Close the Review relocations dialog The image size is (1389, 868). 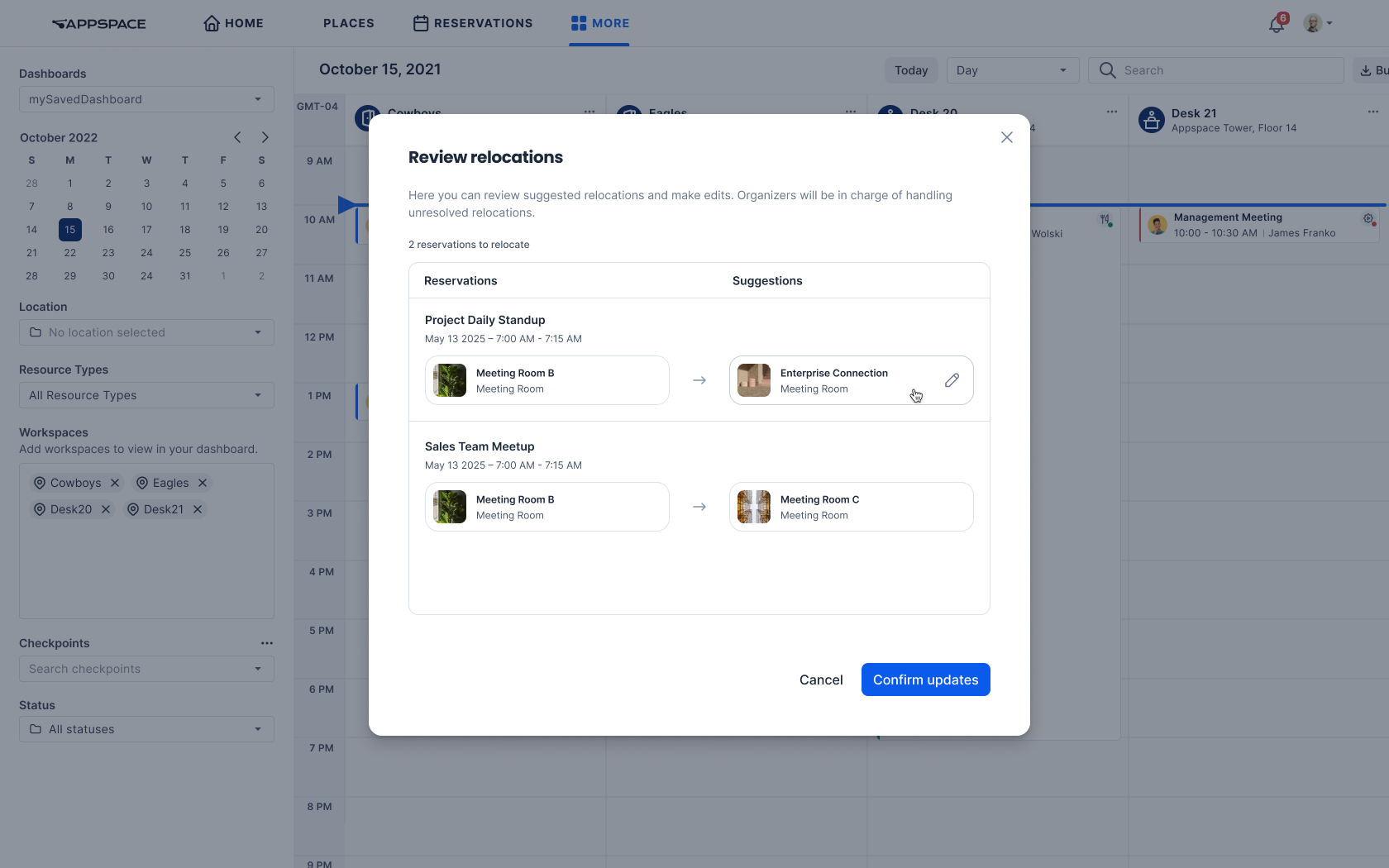tap(1006, 137)
